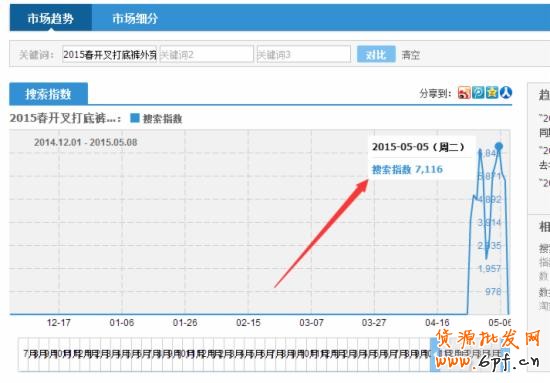Share to Renren network icon

tap(506, 93)
